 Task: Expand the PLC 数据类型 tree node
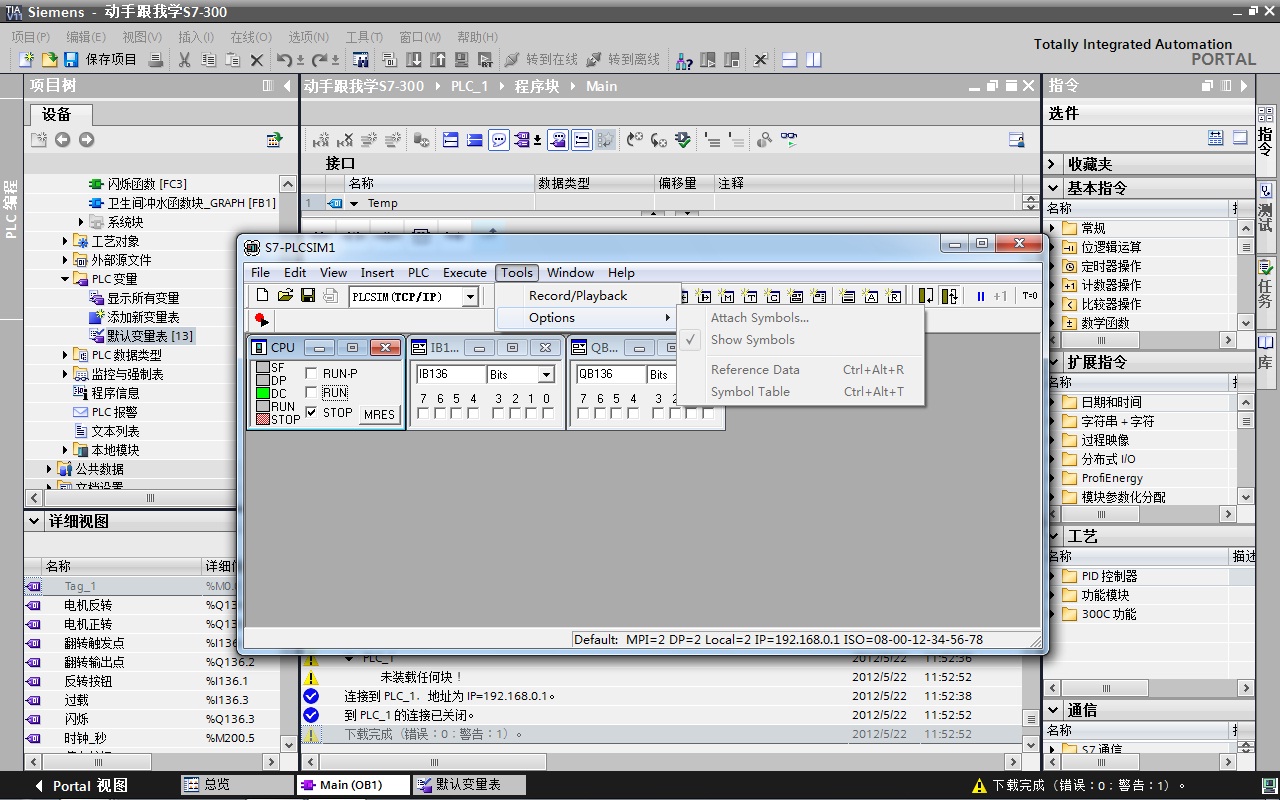(x=66, y=355)
